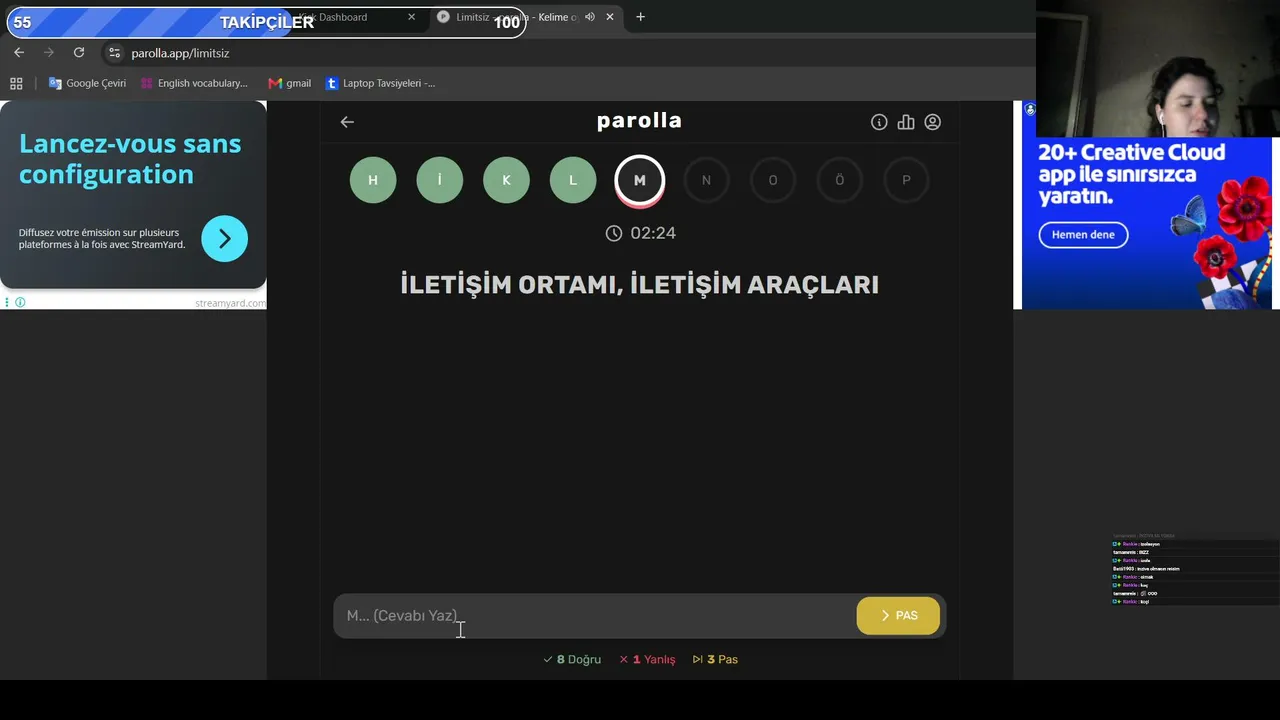Click the parolla logo title

[x=639, y=121]
